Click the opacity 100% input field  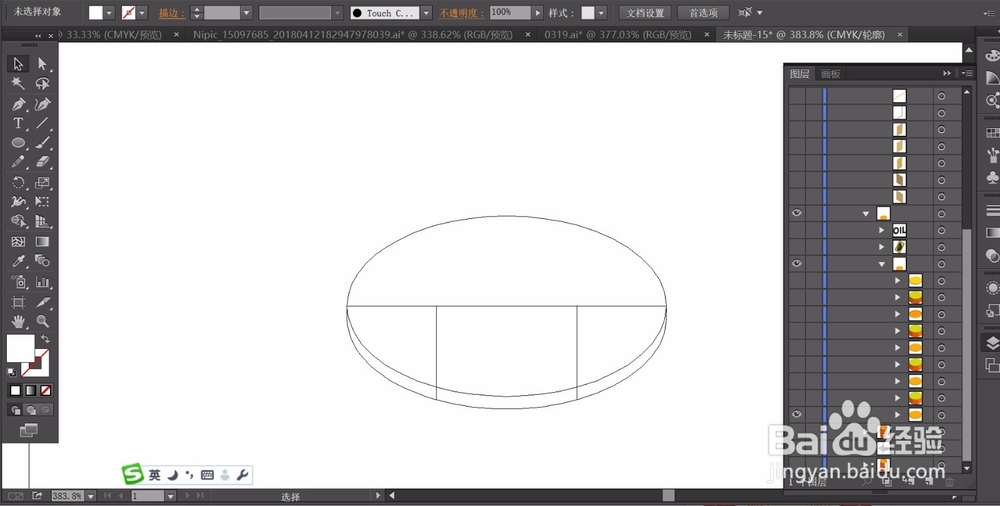click(510, 13)
